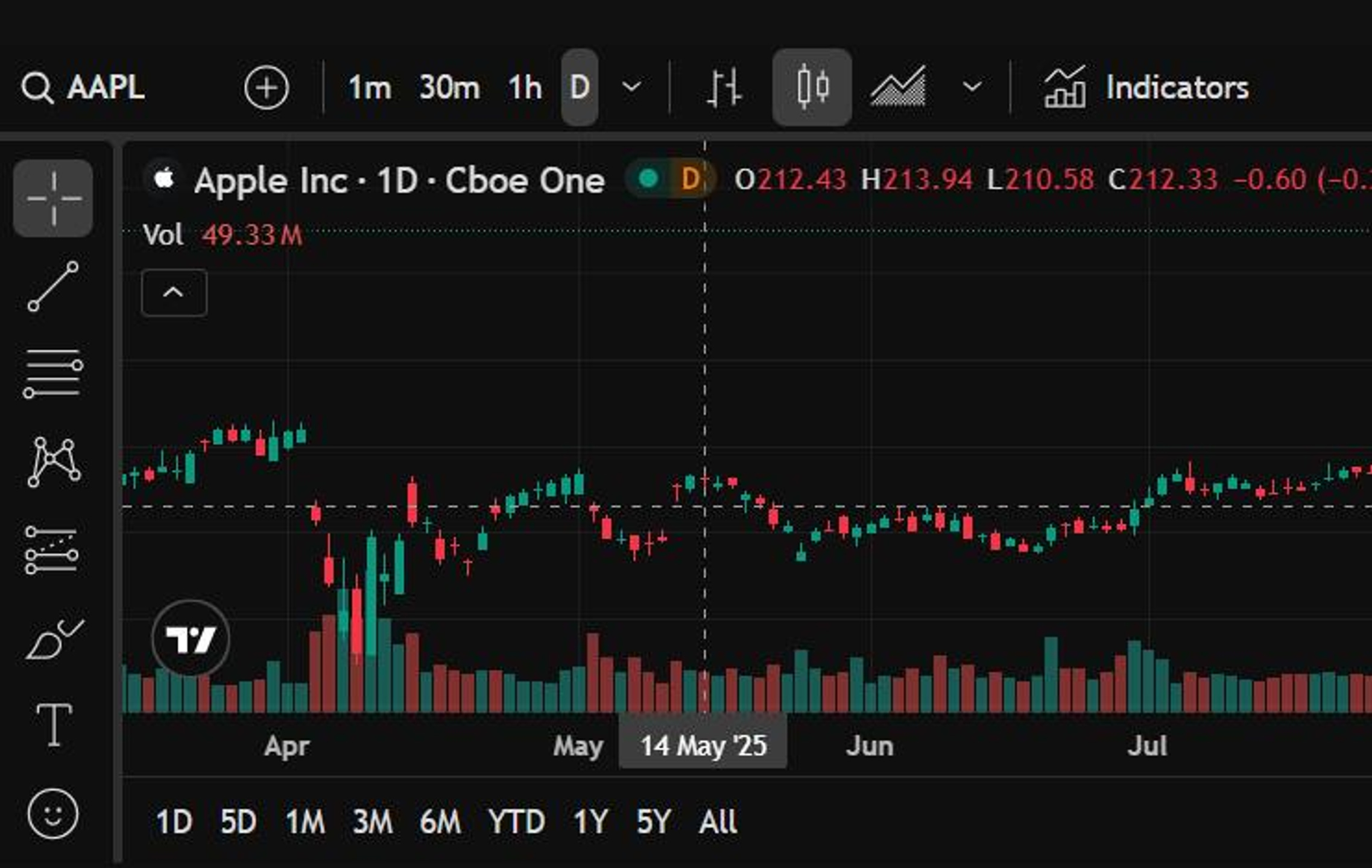Viewport: 1372px width, 868px height.
Task: Click the TradingView logo on the chart
Action: (191, 638)
